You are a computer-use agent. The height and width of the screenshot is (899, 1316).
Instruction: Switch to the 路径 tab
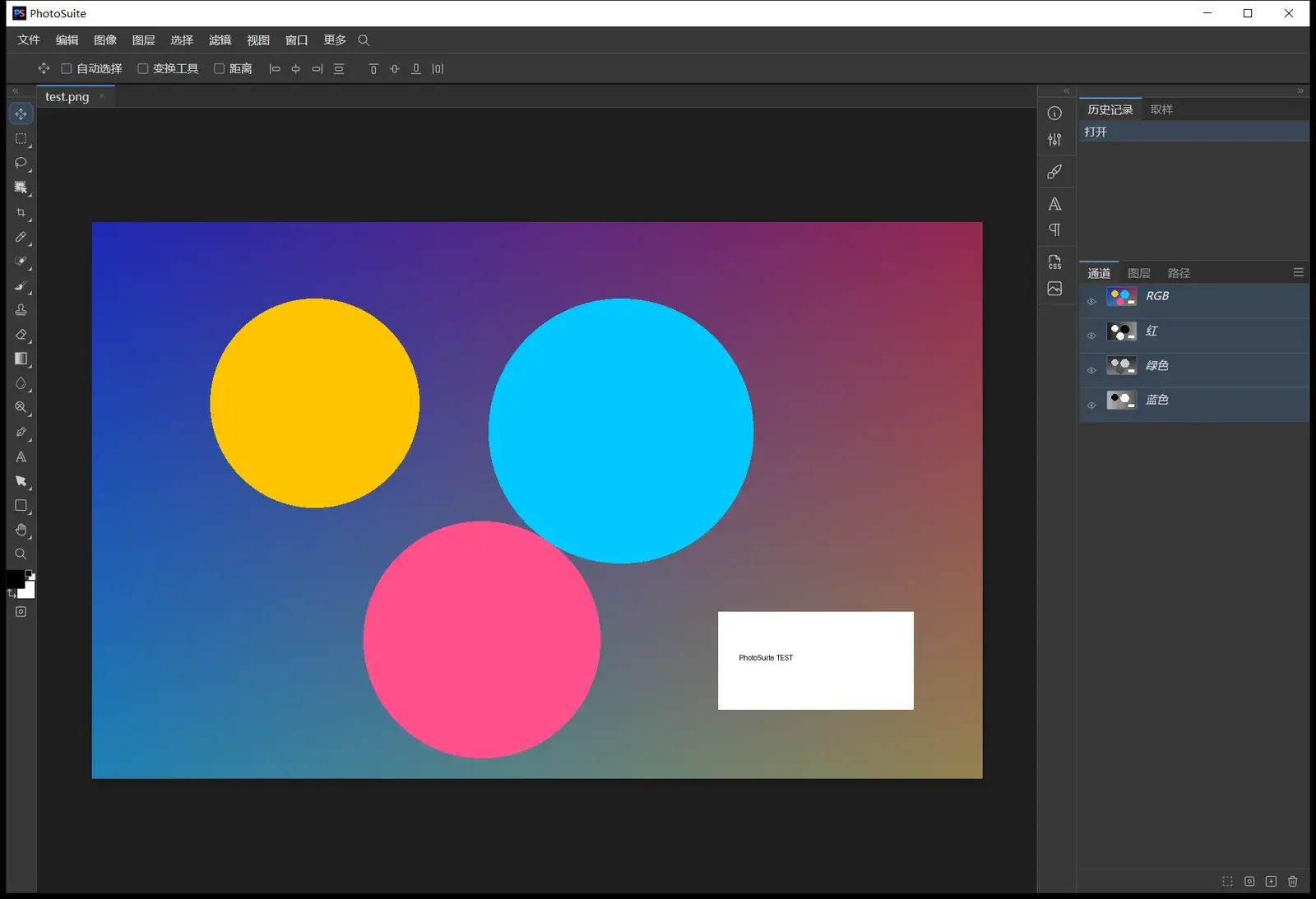1179,273
